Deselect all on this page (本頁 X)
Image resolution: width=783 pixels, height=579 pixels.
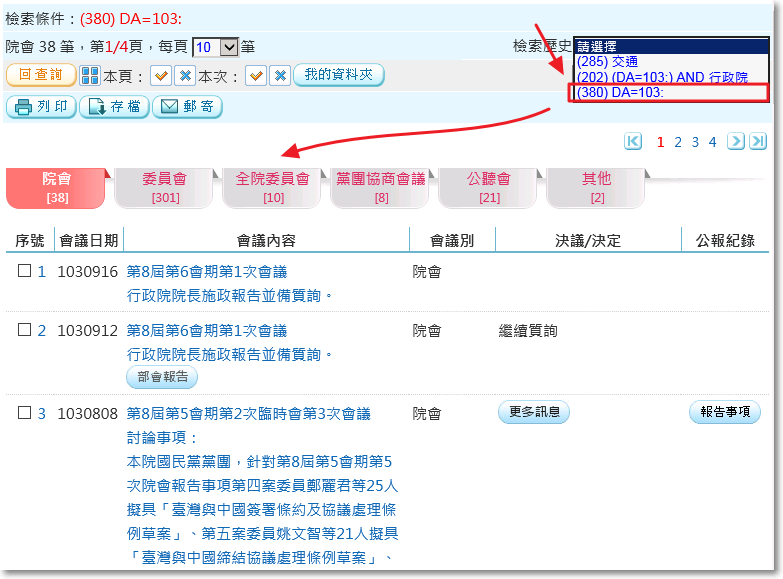pos(185,76)
